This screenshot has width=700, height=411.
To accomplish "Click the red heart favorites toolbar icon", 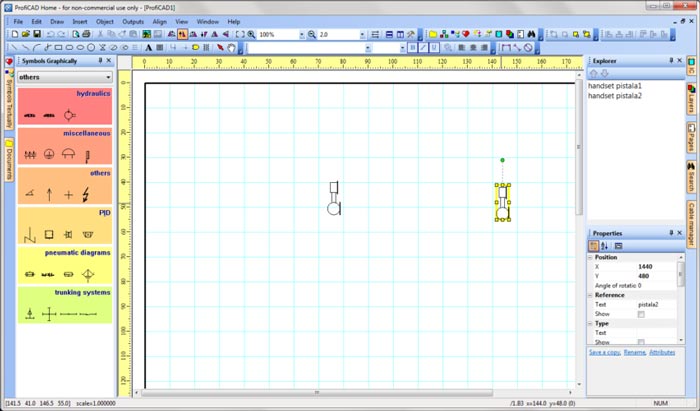I will coord(466,34).
